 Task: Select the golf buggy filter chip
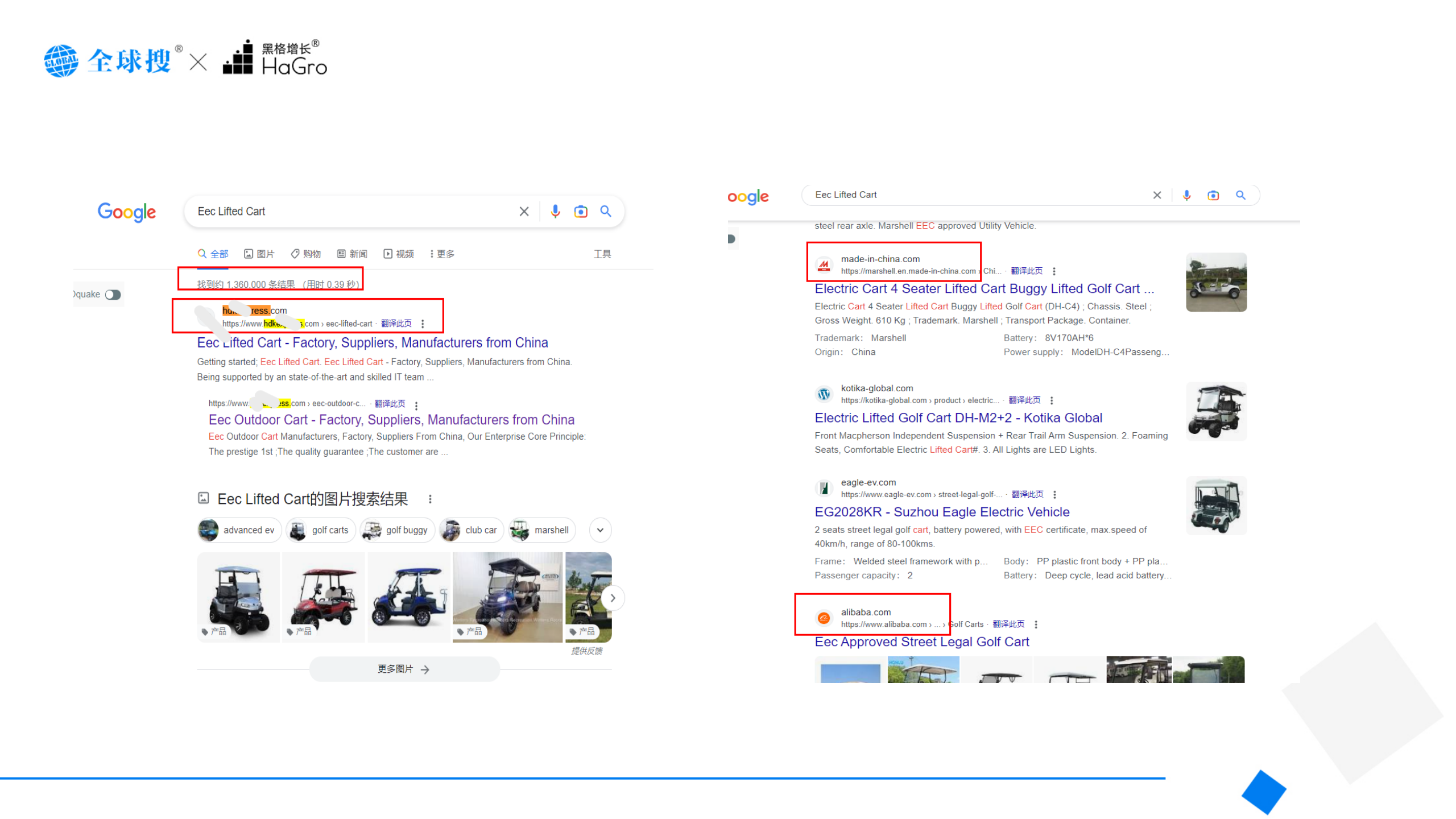tap(398, 530)
